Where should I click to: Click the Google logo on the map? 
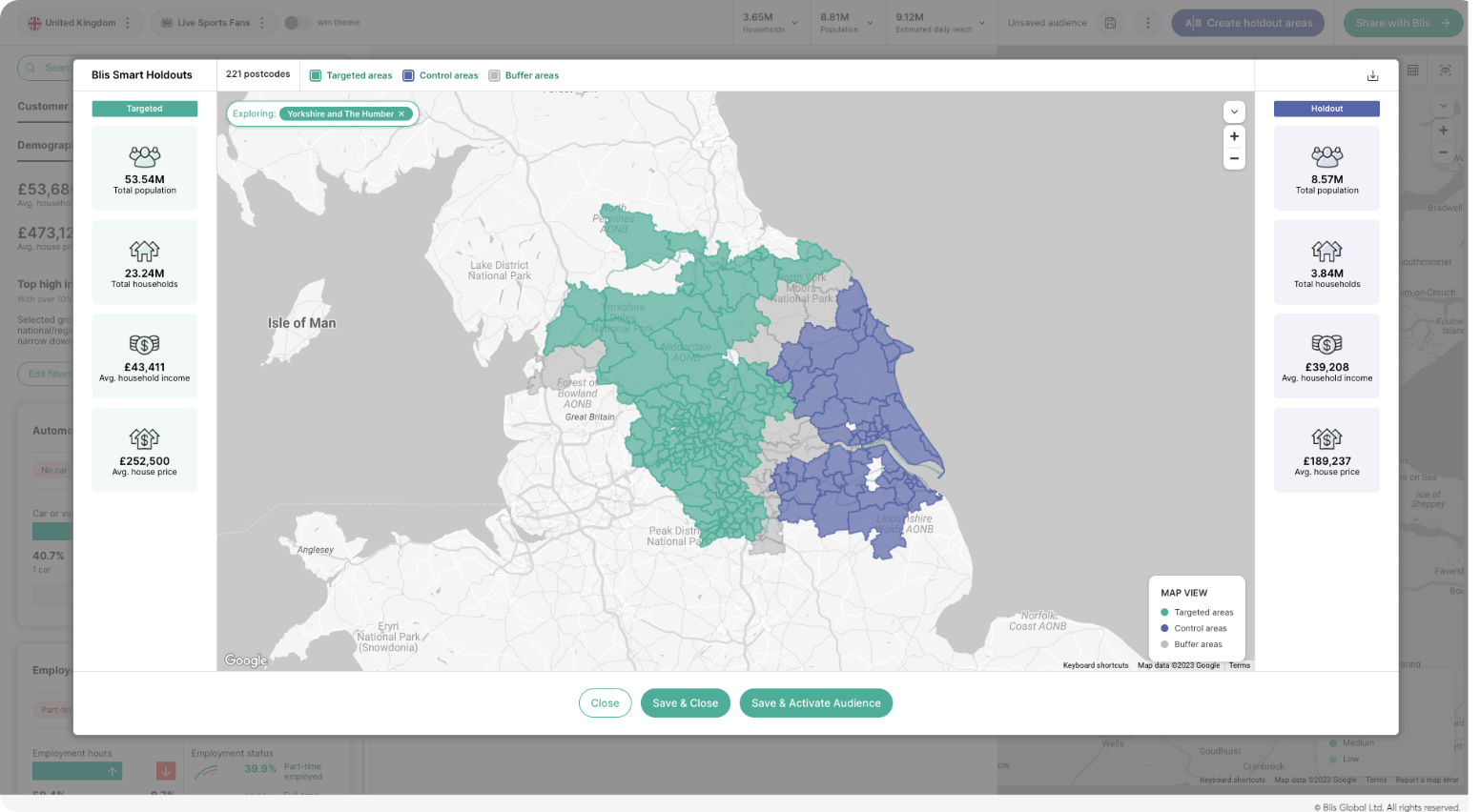coord(246,660)
